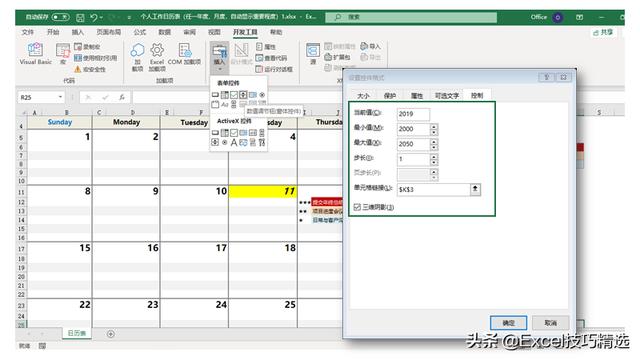640x360 pixels.
Task: Confirm with the OK (确定) button
Action: pyautogui.click(x=508, y=323)
